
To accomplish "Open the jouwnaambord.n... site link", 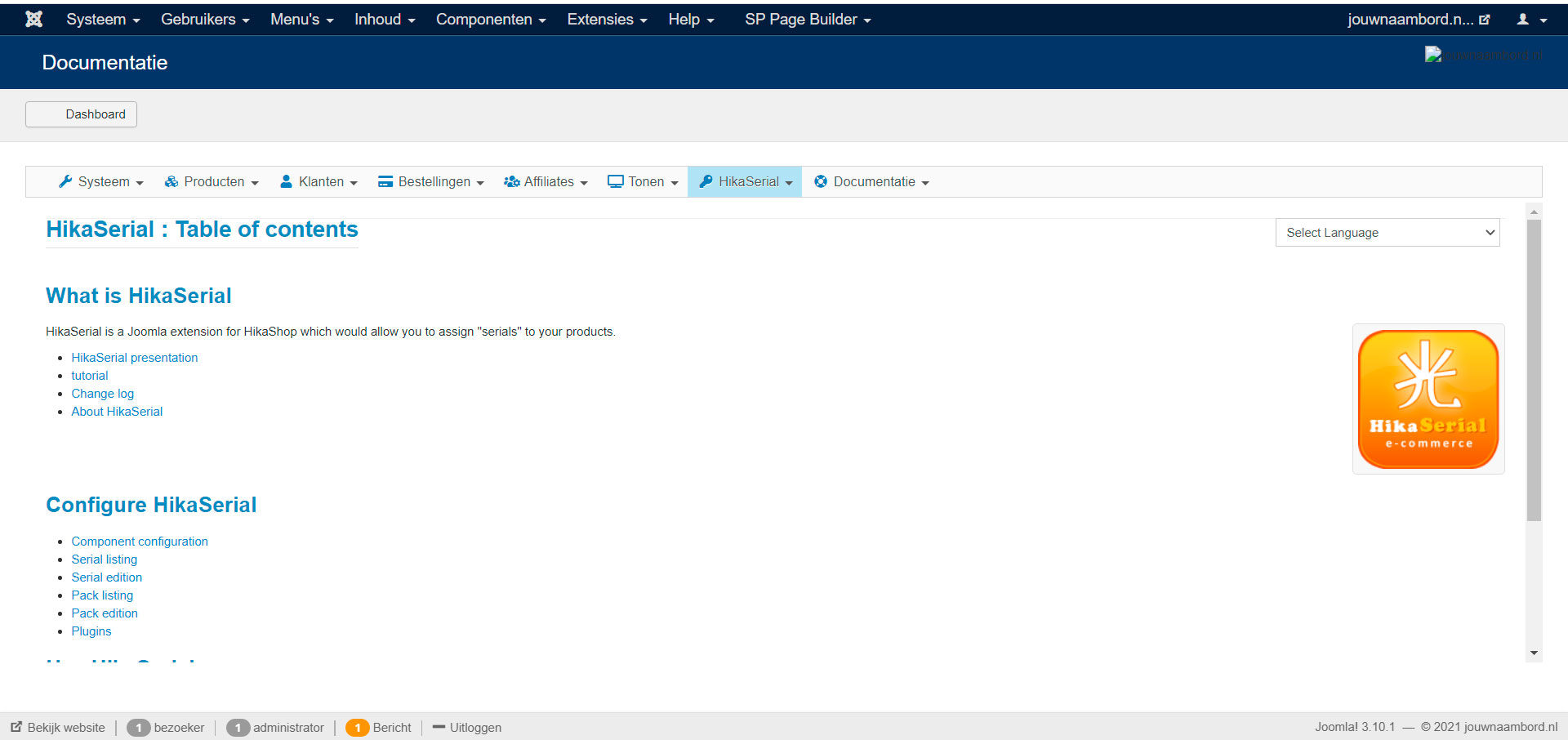I will pos(1419,19).
